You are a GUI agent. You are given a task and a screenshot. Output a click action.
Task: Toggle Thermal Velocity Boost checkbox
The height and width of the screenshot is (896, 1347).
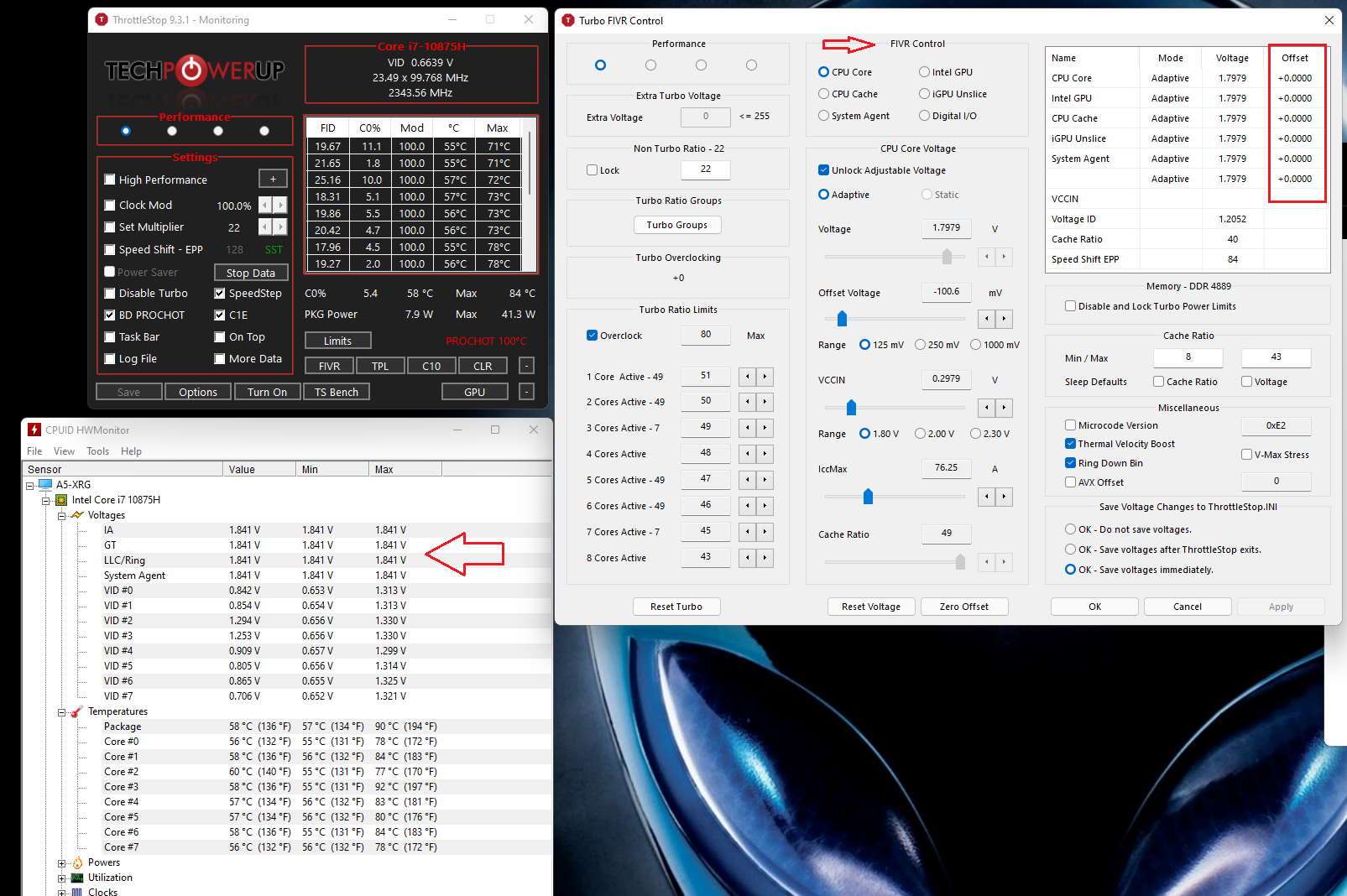point(1071,444)
